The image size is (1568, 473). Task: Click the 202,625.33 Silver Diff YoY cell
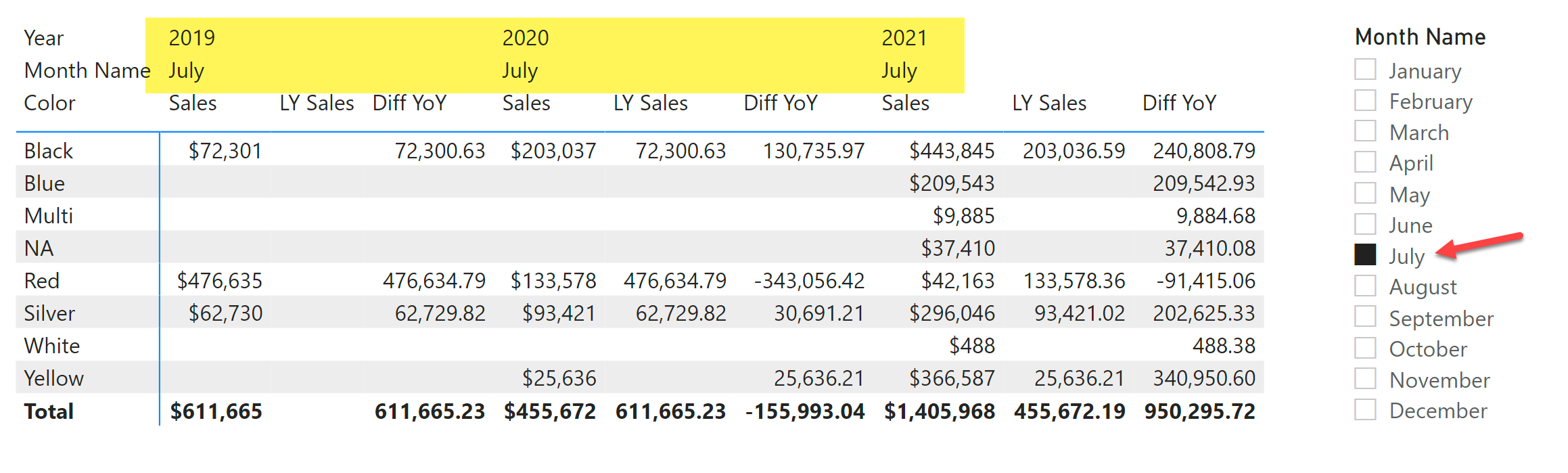pos(1204,313)
